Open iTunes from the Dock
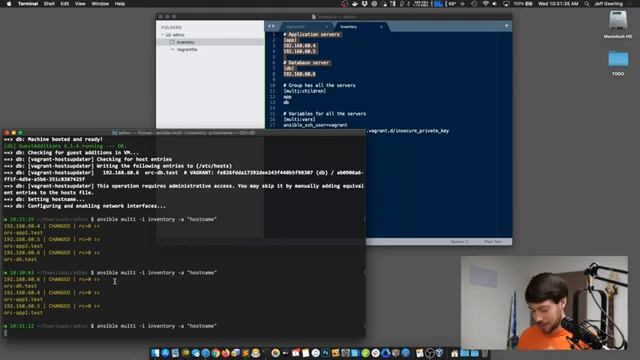The height and width of the screenshot is (360, 640). pyautogui.click(x=316, y=353)
